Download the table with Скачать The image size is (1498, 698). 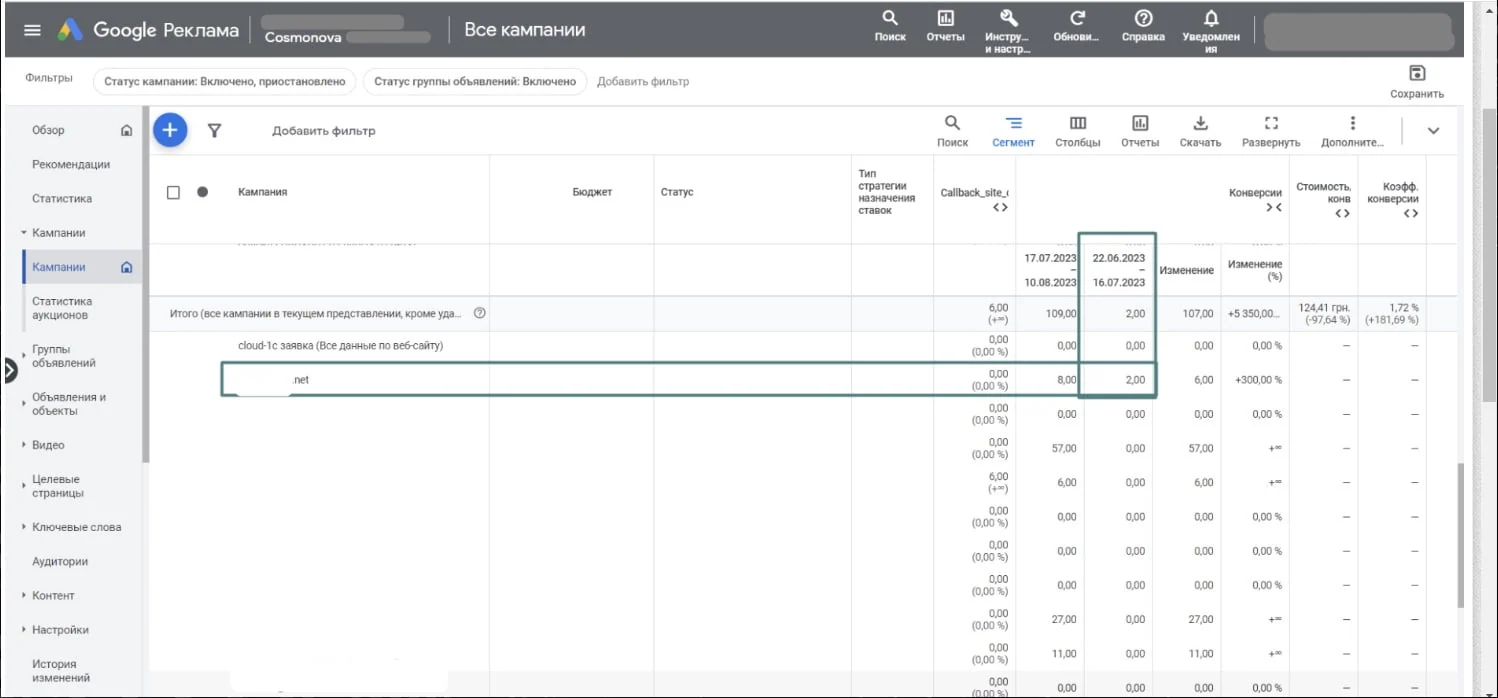coord(1200,131)
